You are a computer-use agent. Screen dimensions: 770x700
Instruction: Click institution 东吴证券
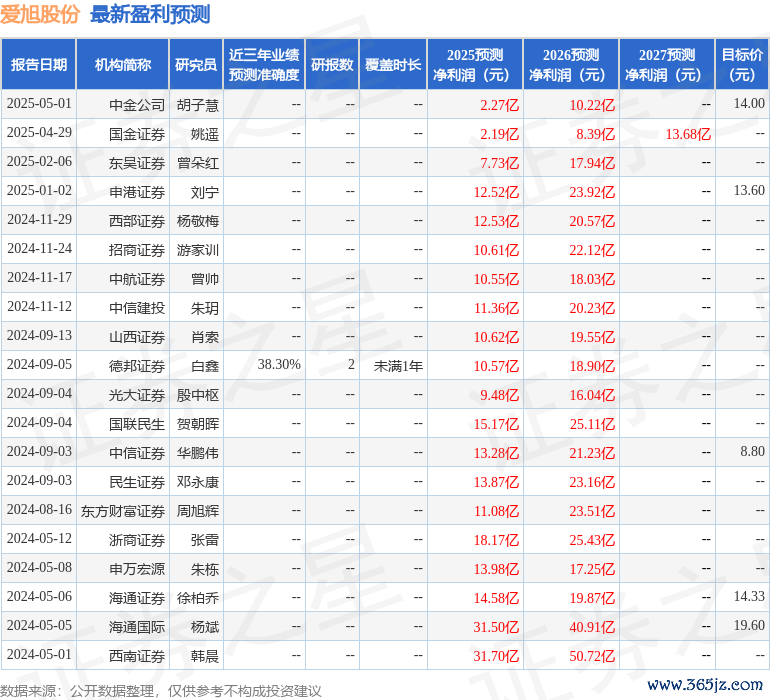137,163
